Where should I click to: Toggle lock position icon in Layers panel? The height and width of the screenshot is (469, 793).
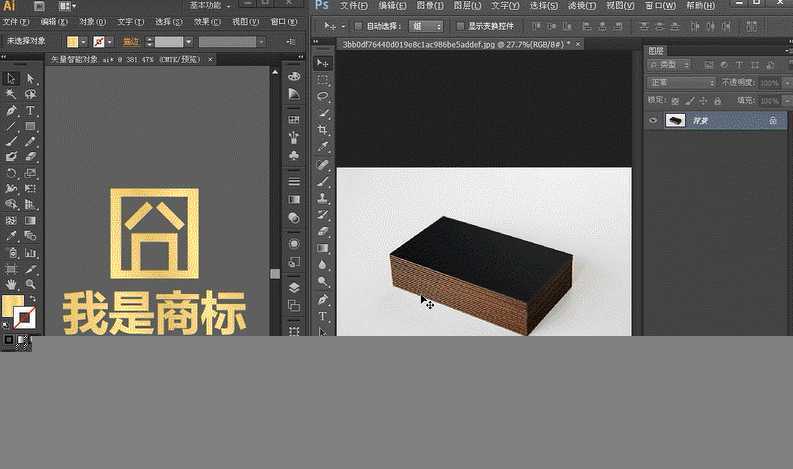pos(703,101)
